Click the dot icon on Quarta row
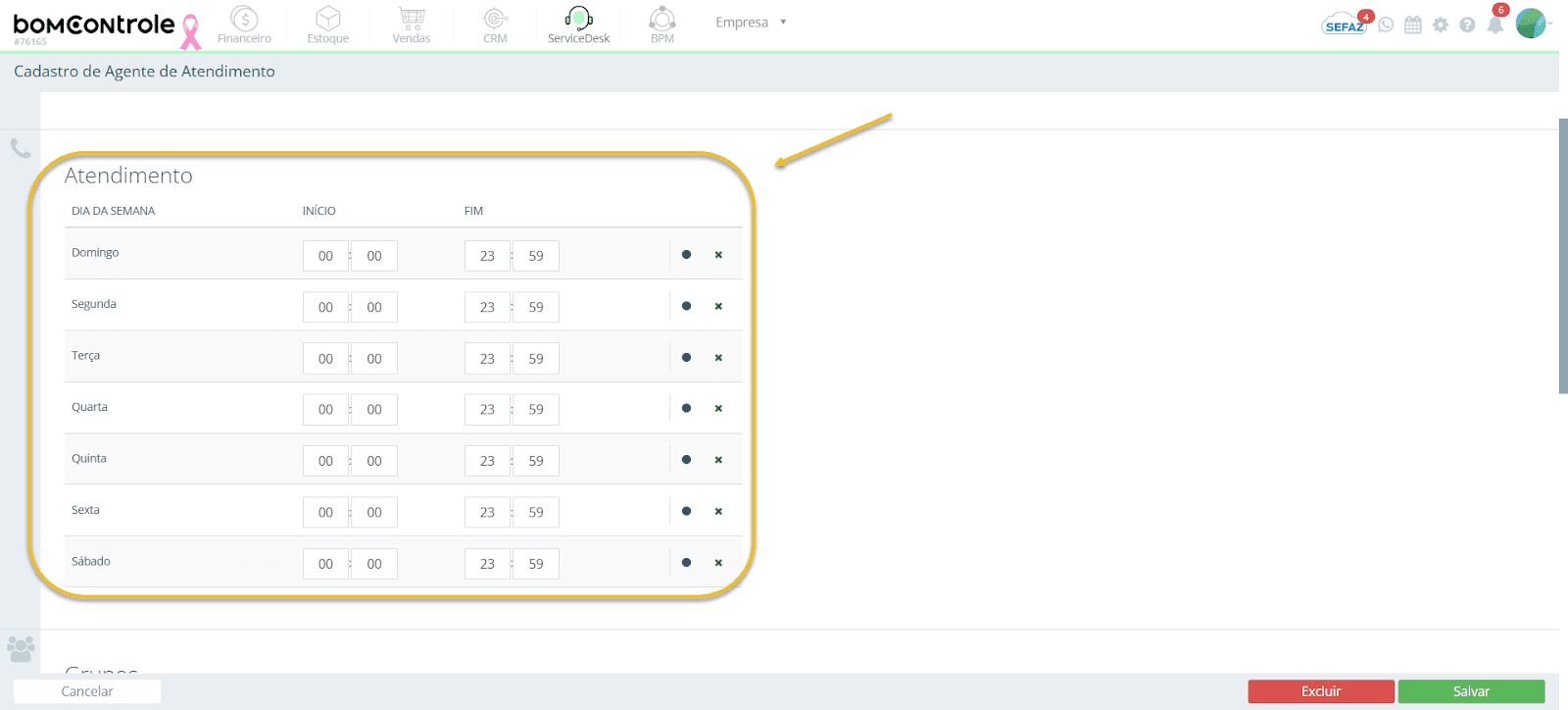1568x710 pixels. tap(686, 409)
